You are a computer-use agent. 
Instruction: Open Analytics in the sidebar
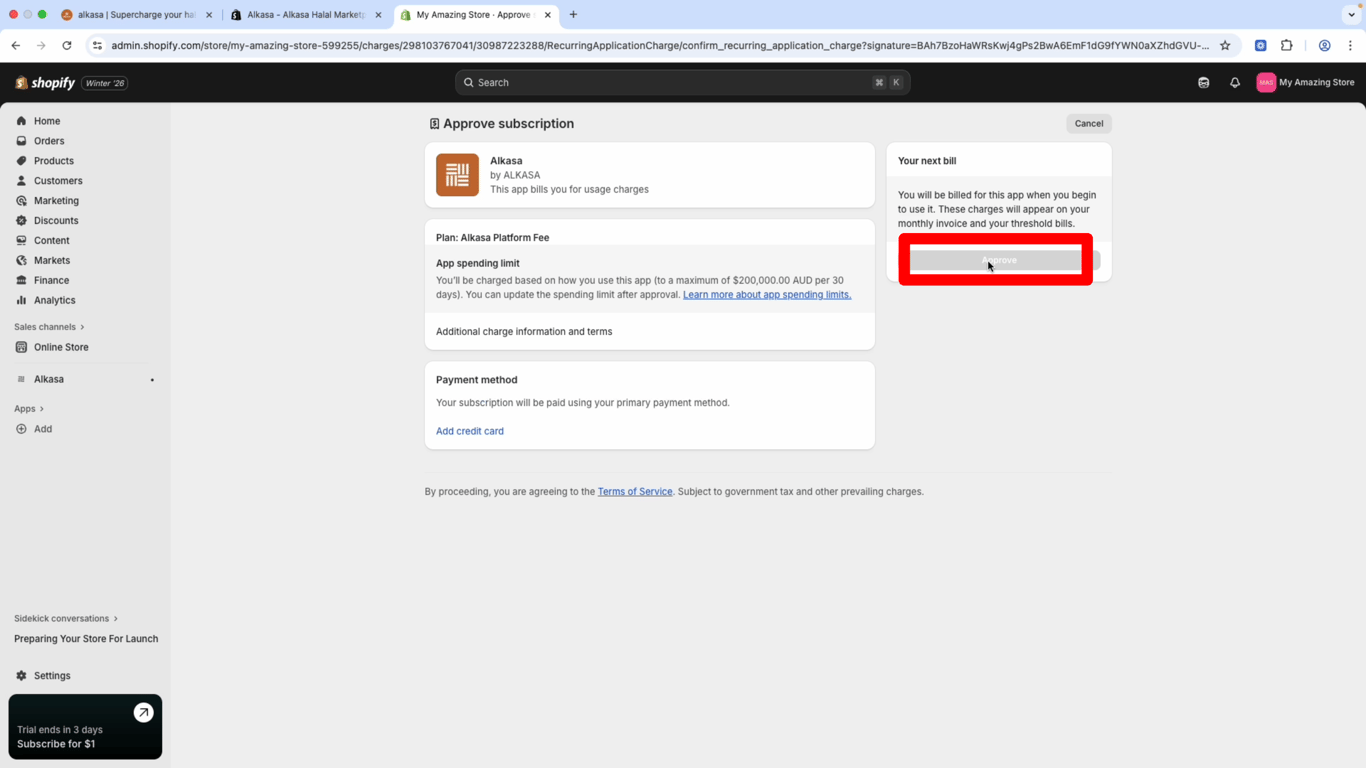(54, 300)
